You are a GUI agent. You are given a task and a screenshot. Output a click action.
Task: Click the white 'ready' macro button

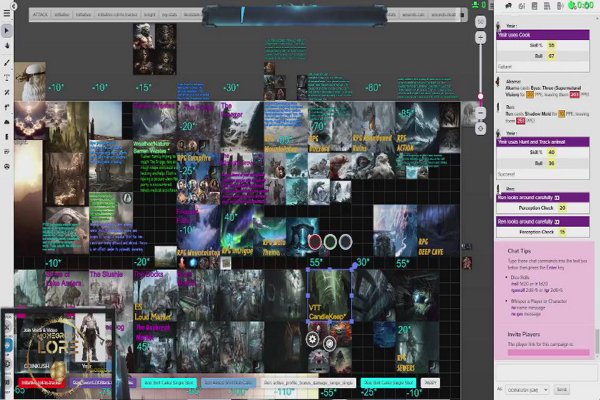pos(430,383)
